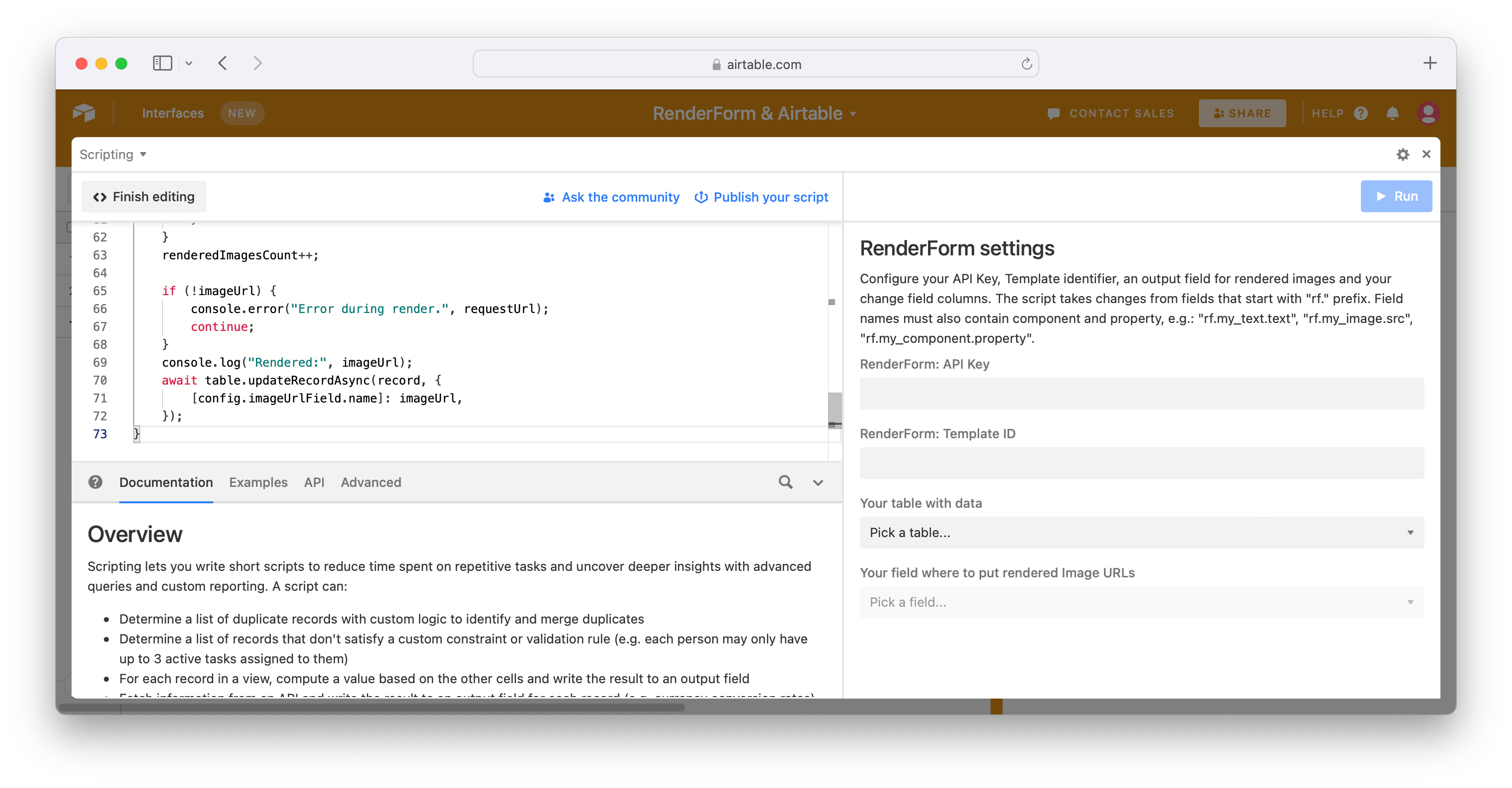Reload the airtable.com page

(1026, 64)
